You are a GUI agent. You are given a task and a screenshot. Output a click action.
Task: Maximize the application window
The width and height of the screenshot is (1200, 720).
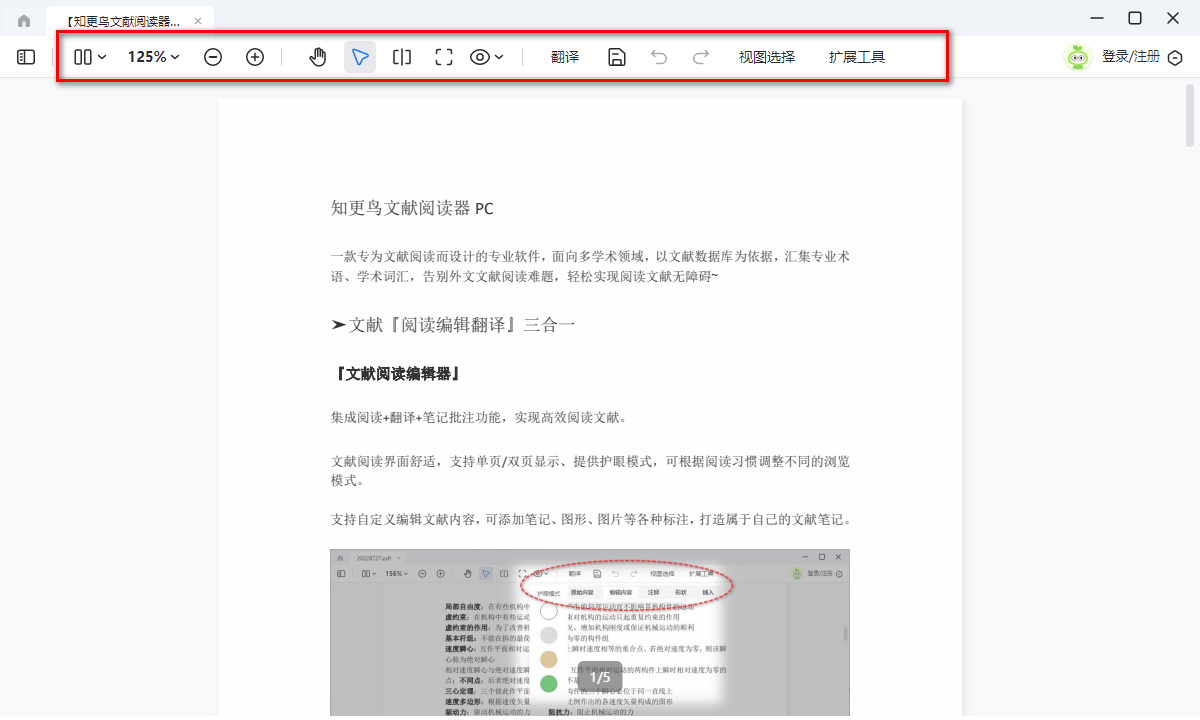coord(1135,18)
